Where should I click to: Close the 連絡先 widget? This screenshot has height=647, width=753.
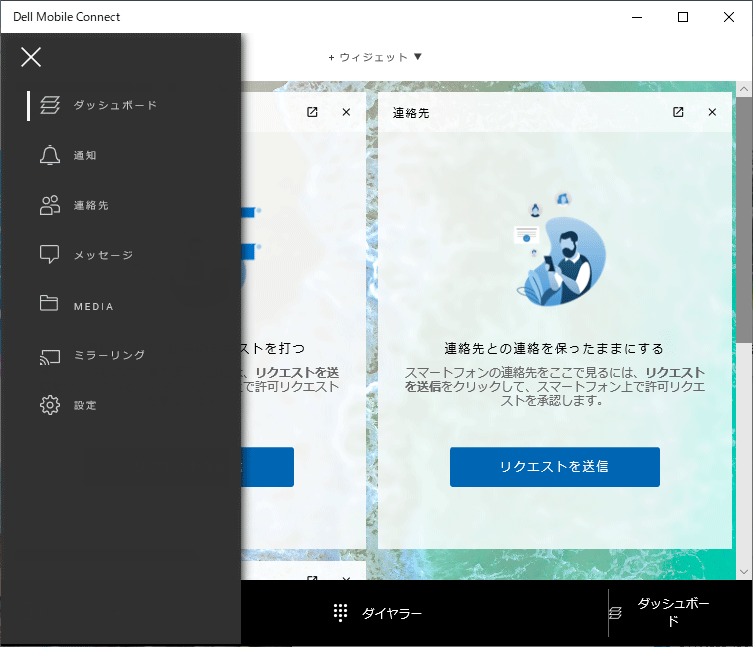click(712, 112)
